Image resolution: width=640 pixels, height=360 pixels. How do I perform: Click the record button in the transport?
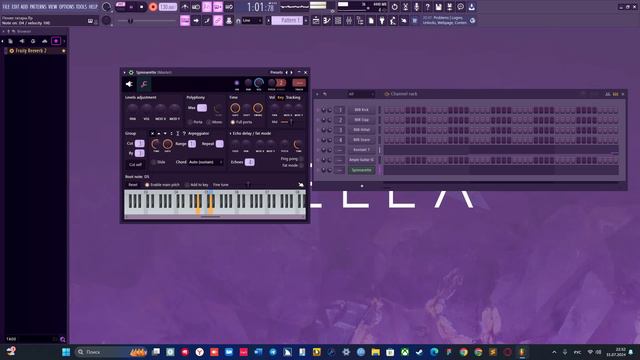point(153,7)
